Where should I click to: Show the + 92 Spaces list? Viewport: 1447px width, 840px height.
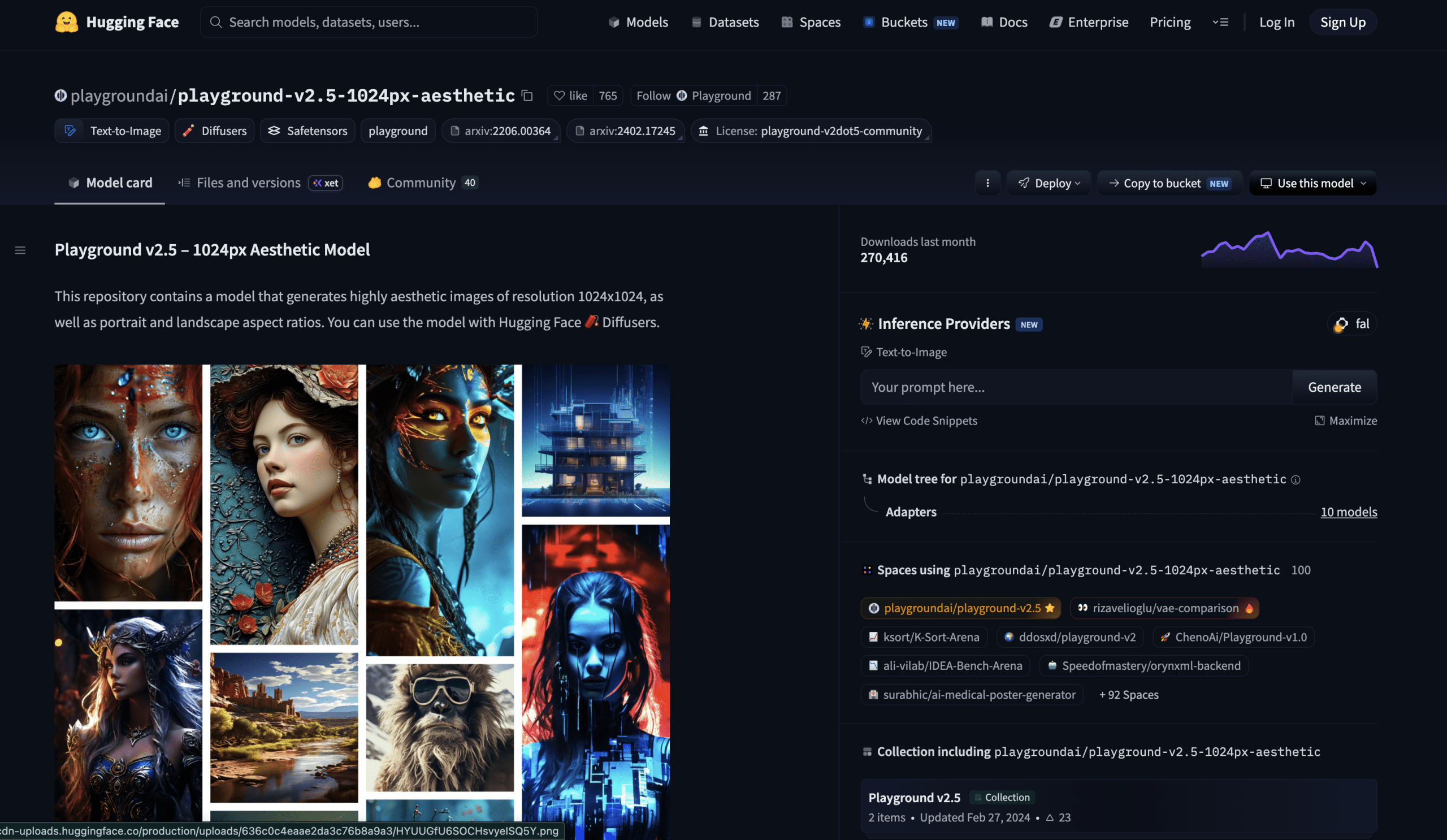(x=1128, y=695)
